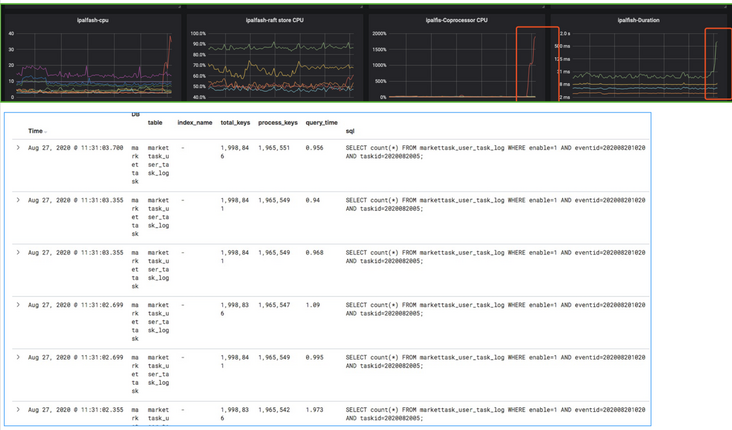732x430 pixels.
Task: Click the highlighted spike in Duration graph
Action: (715, 62)
